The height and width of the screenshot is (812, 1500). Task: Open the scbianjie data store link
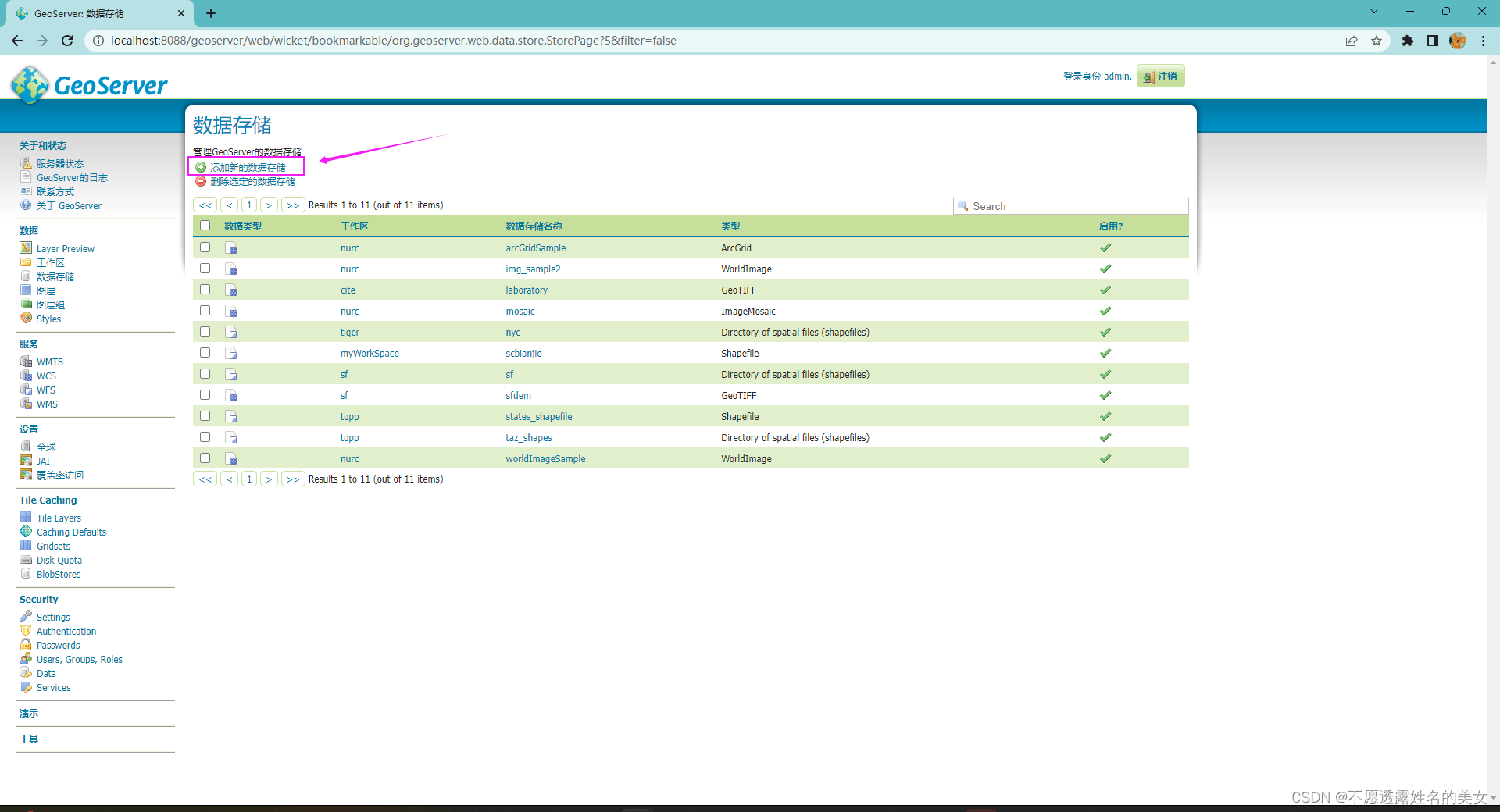tap(523, 354)
